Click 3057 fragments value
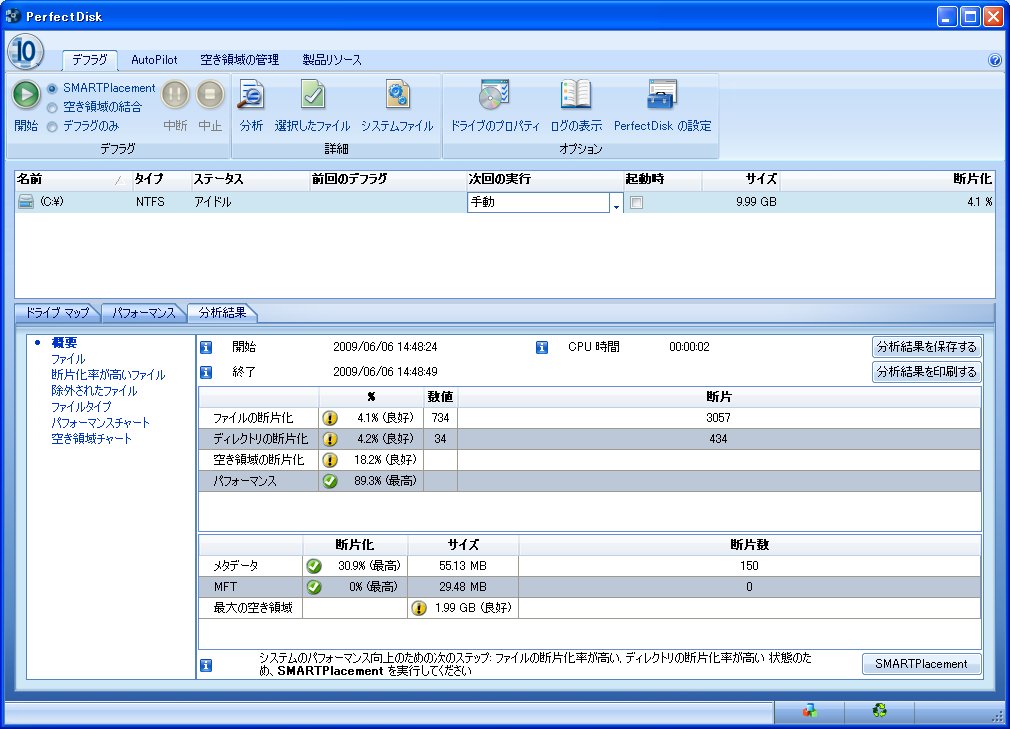1010x729 pixels. 718,418
